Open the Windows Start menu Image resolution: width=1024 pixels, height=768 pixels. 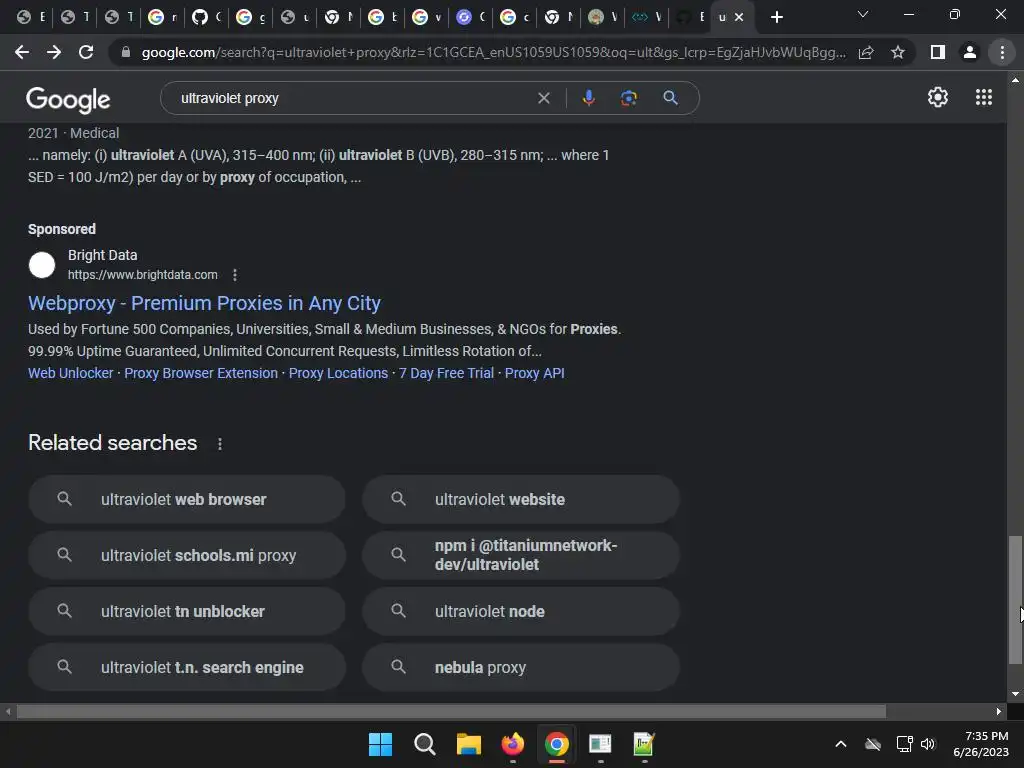[380, 744]
